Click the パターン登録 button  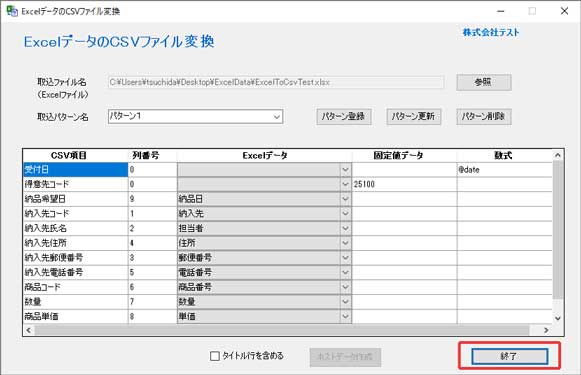343,117
